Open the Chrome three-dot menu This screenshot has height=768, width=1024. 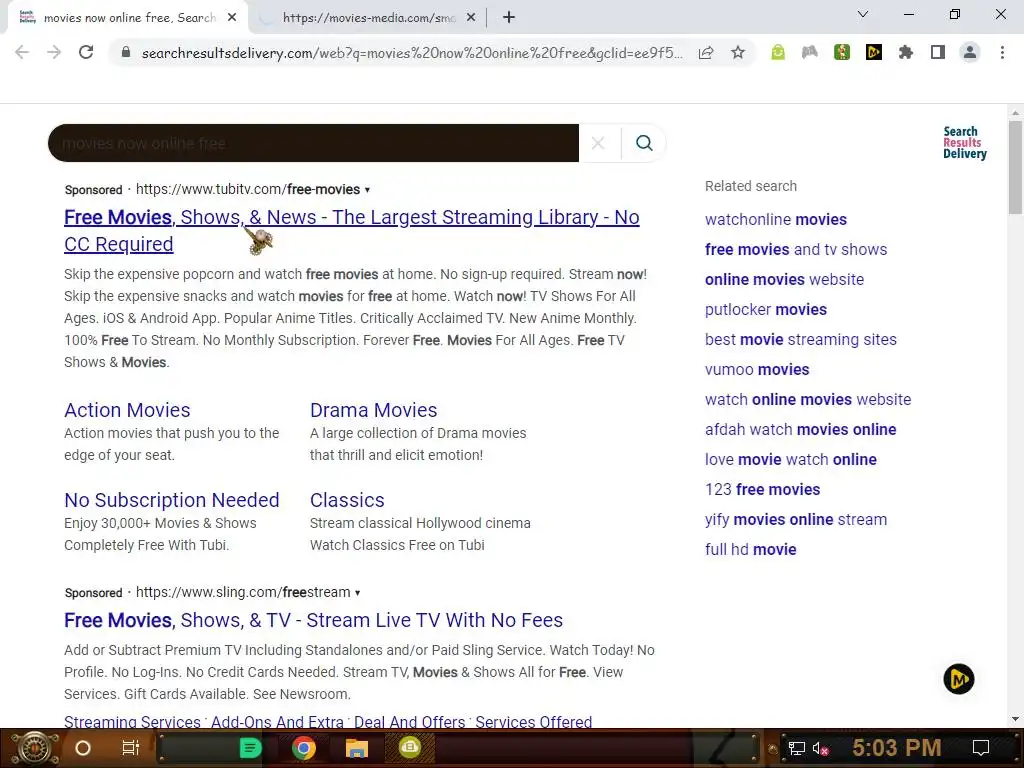click(1002, 52)
